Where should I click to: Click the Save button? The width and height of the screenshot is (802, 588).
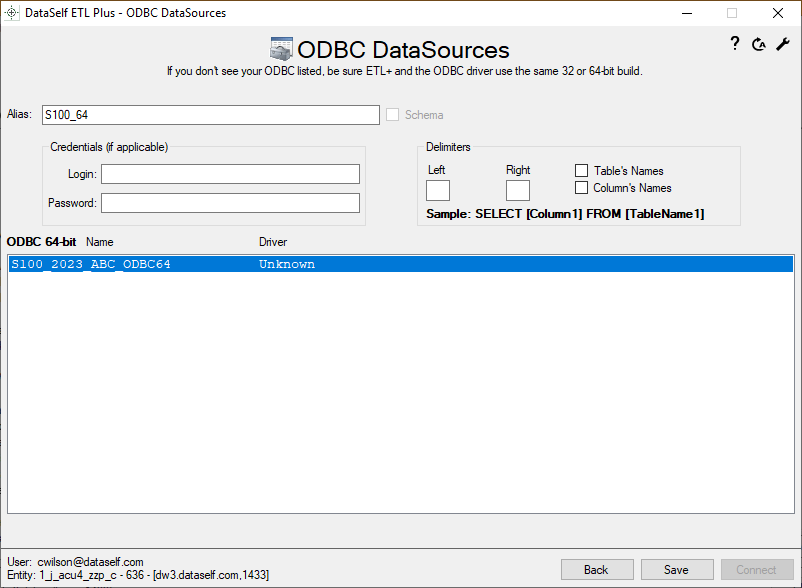tap(676, 569)
